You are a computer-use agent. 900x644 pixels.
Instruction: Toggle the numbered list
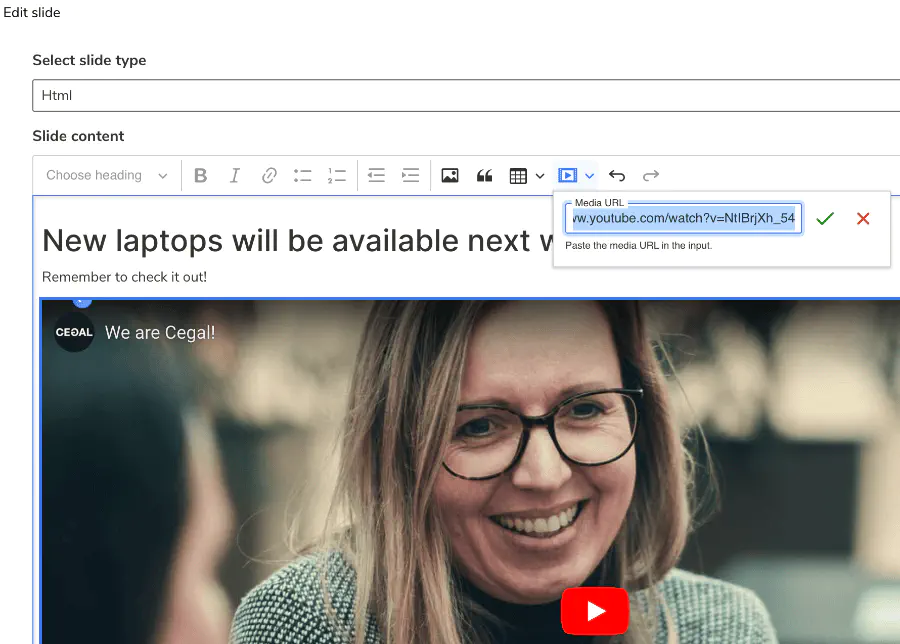[x=336, y=175]
